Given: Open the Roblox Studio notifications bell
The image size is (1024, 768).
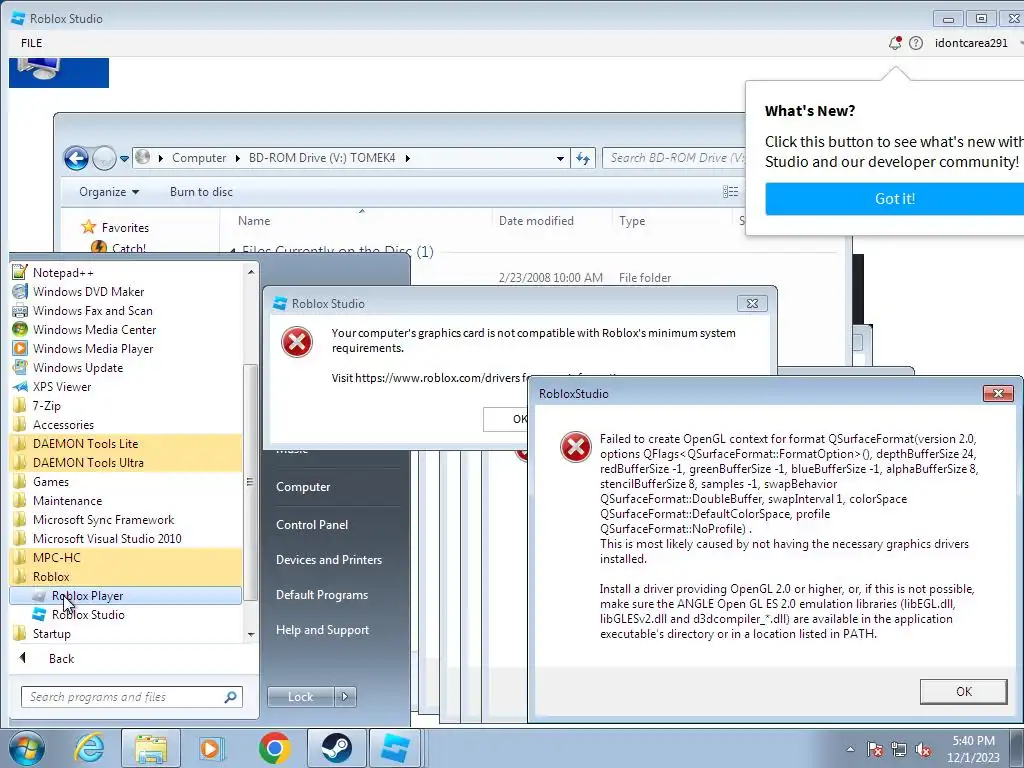Looking at the screenshot, I should tap(895, 43).
